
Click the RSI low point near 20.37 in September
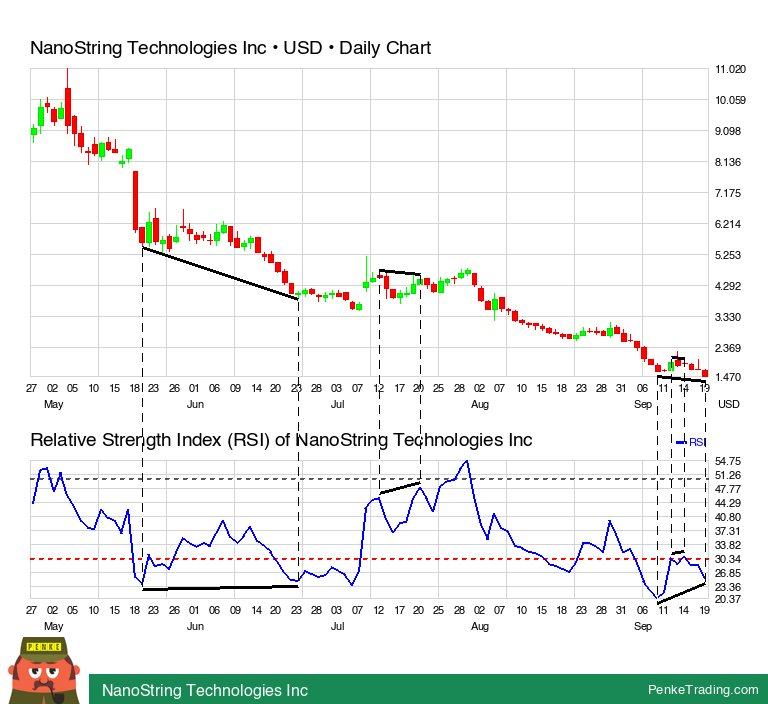click(x=657, y=597)
